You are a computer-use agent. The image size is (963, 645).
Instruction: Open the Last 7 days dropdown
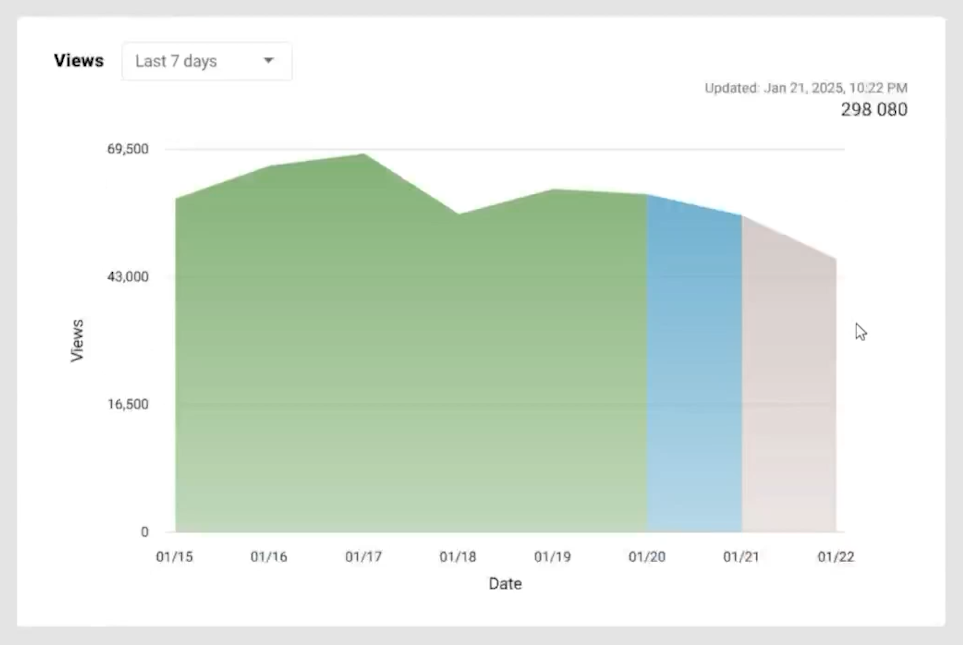pyautogui.click(x=206, y=61)
